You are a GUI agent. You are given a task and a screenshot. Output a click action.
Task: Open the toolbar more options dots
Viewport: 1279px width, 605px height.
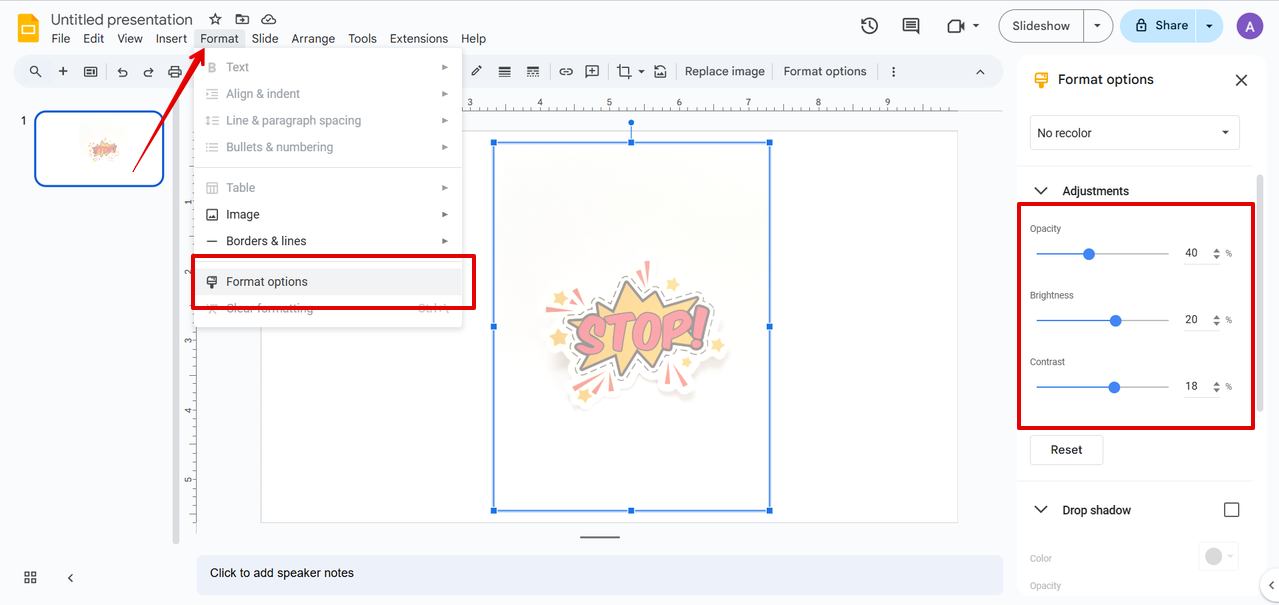coord(893,71)
